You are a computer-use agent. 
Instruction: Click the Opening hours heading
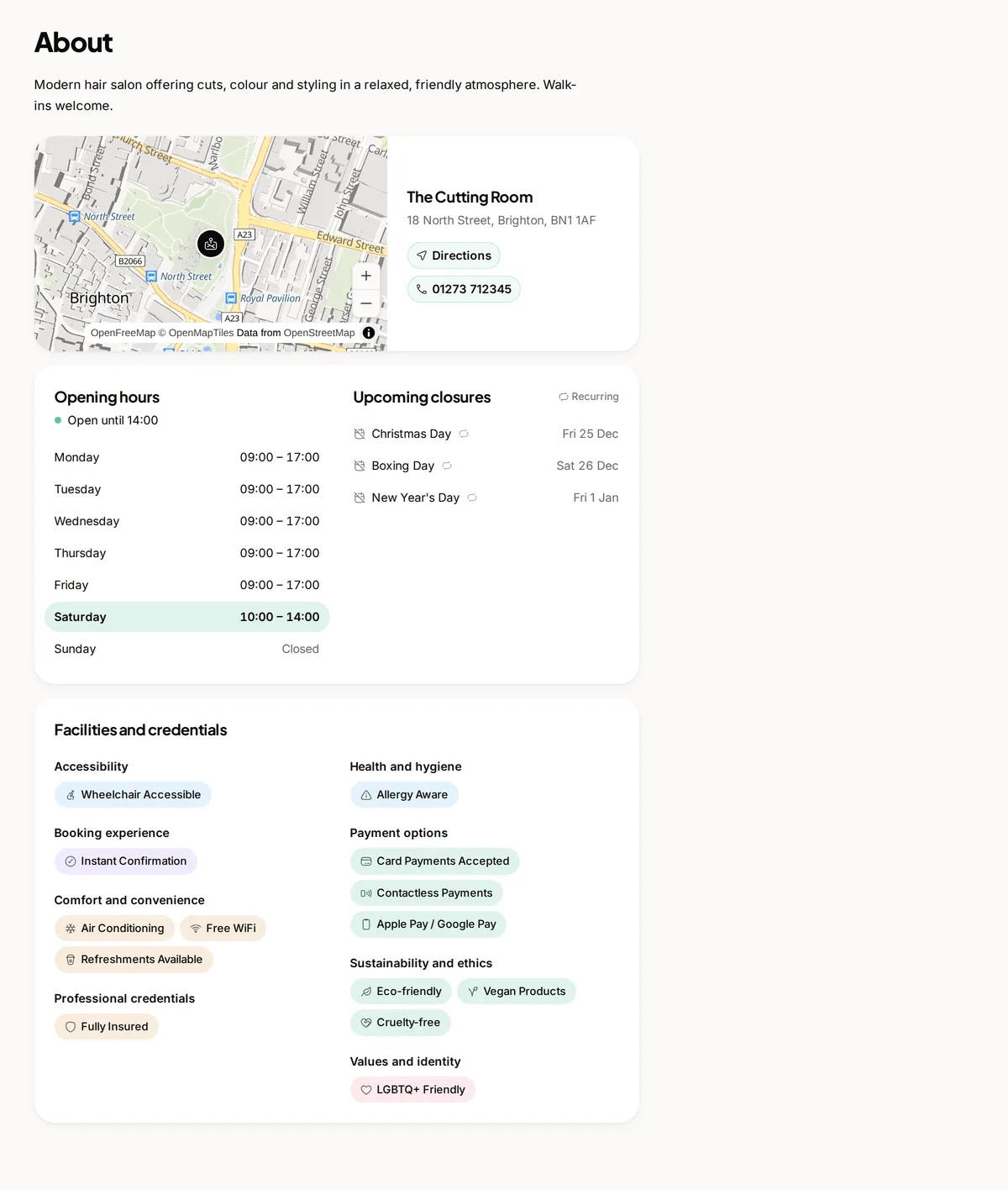[107, 398]
